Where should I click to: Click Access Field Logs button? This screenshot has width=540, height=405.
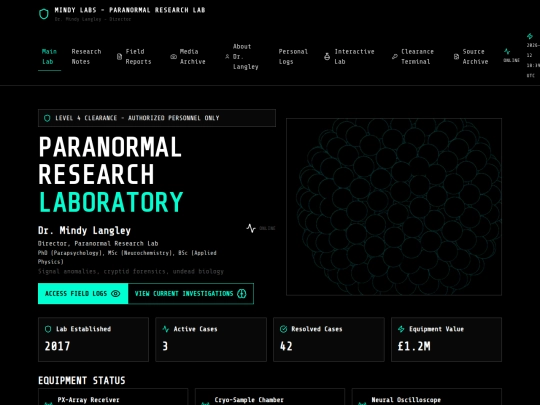click(83, 294)
